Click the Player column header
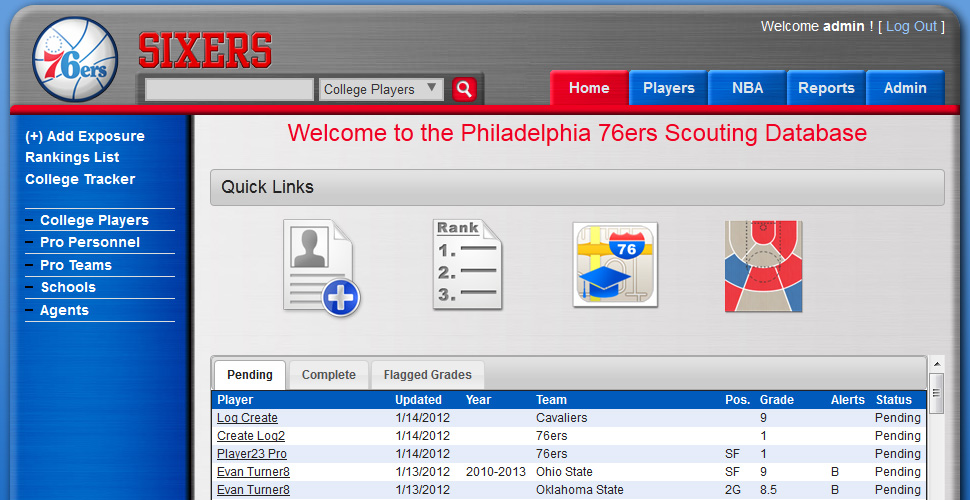 235,400
